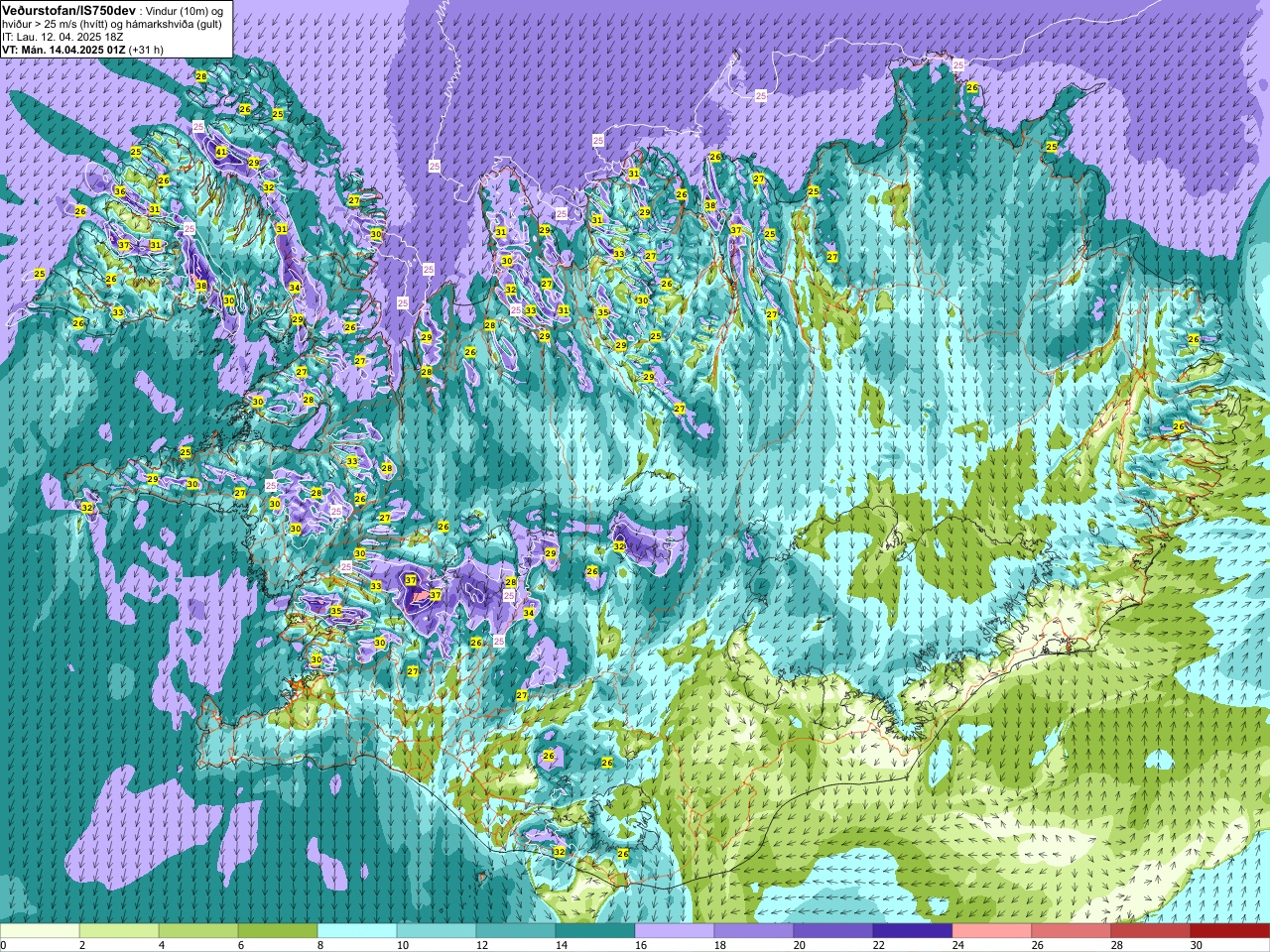Screen dimensions: 1270x952
Task: Click the '(+31 h)' forecast offset text
Action: pyautogui.click(x=146, y=49)
